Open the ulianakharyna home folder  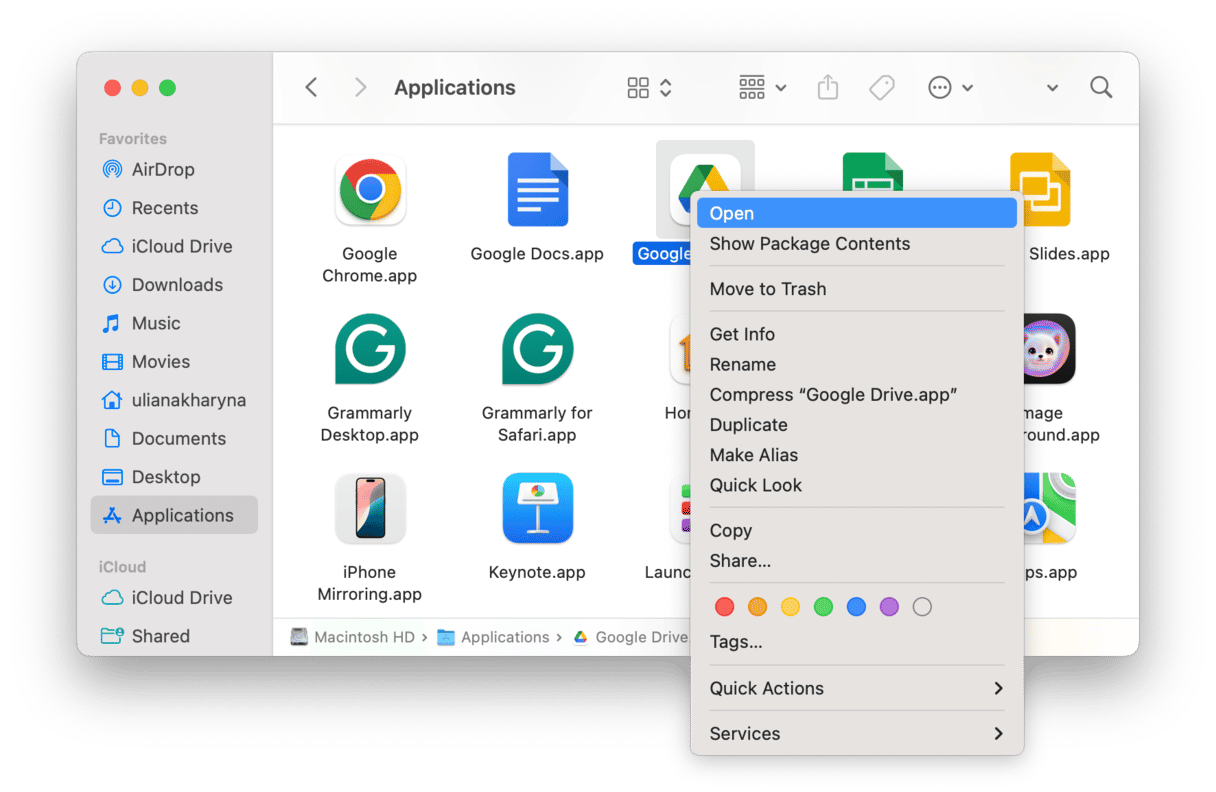click(x=174, y=400)
